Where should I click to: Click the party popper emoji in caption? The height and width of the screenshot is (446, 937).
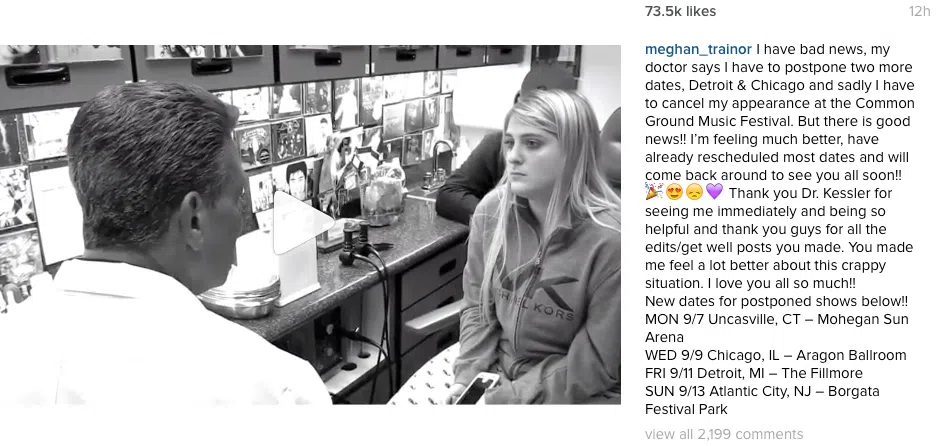pyautogui.click(x=654, y=192)
